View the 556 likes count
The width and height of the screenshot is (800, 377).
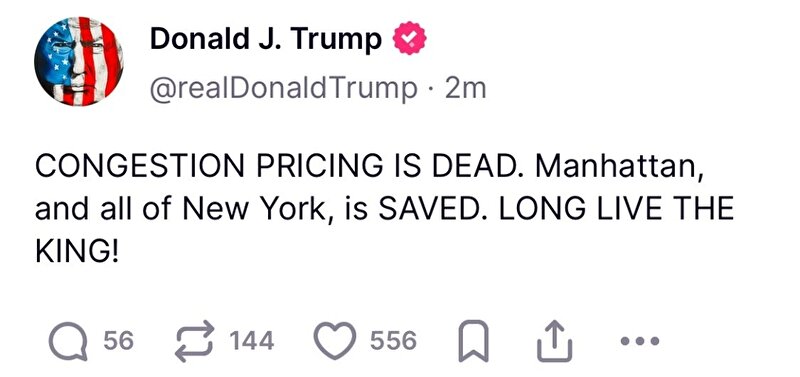tap(393, 340)
